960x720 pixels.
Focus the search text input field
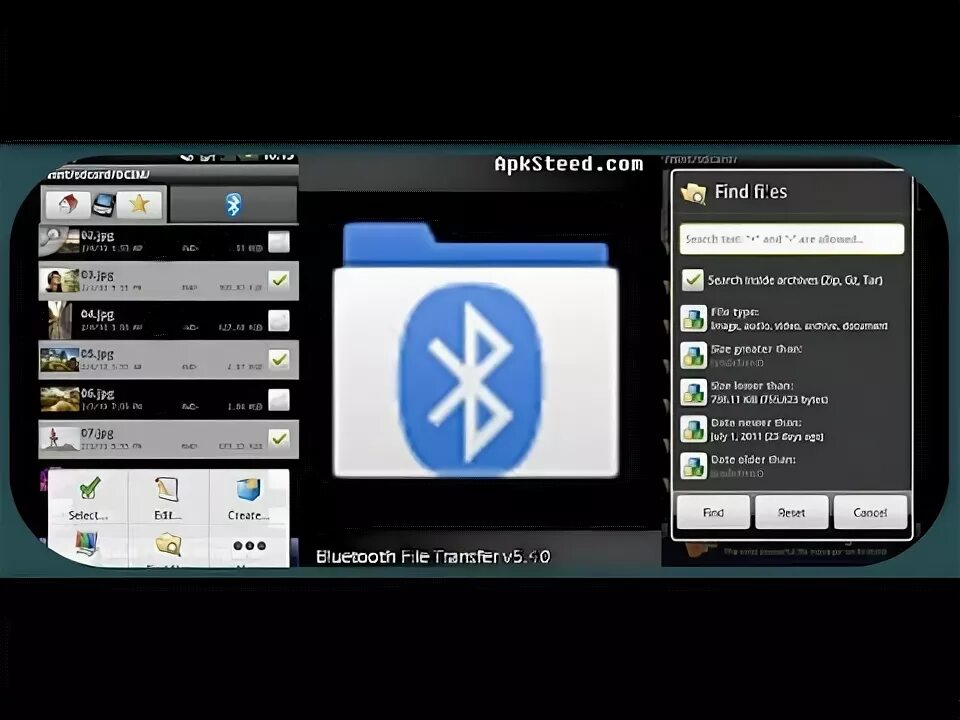click(x=792, y=239)
